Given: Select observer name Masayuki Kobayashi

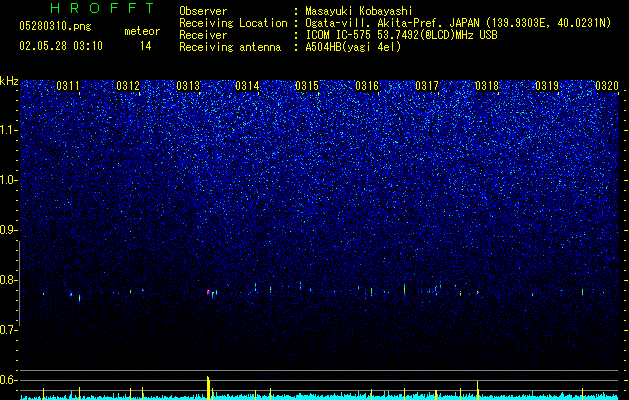Looking at the screenshot, I should (359, 11).
